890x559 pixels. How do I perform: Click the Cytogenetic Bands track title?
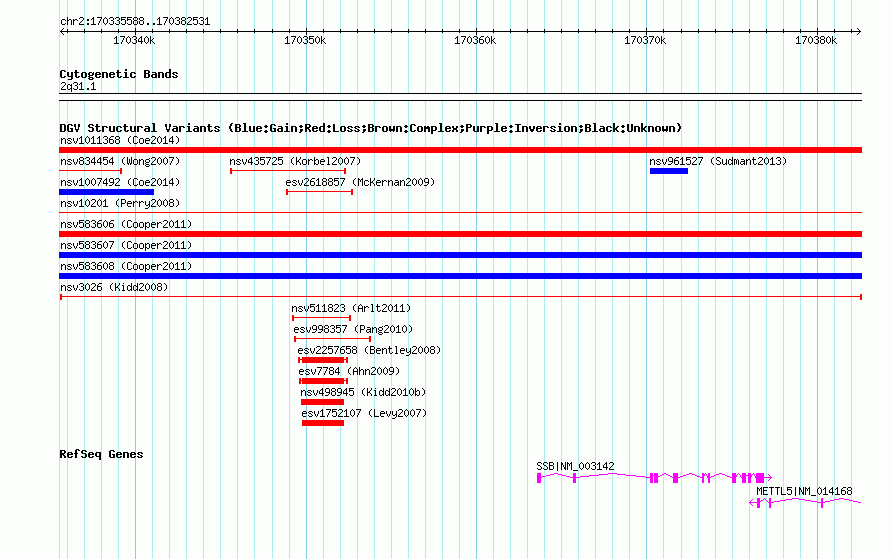tap(119, 74)
